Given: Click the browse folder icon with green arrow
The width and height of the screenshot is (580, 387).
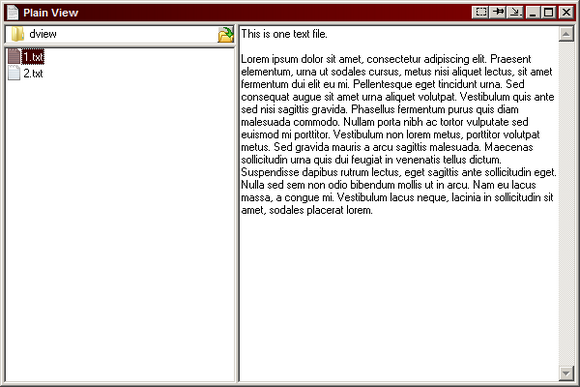Looking at the screenshot, I should point(226,34).
